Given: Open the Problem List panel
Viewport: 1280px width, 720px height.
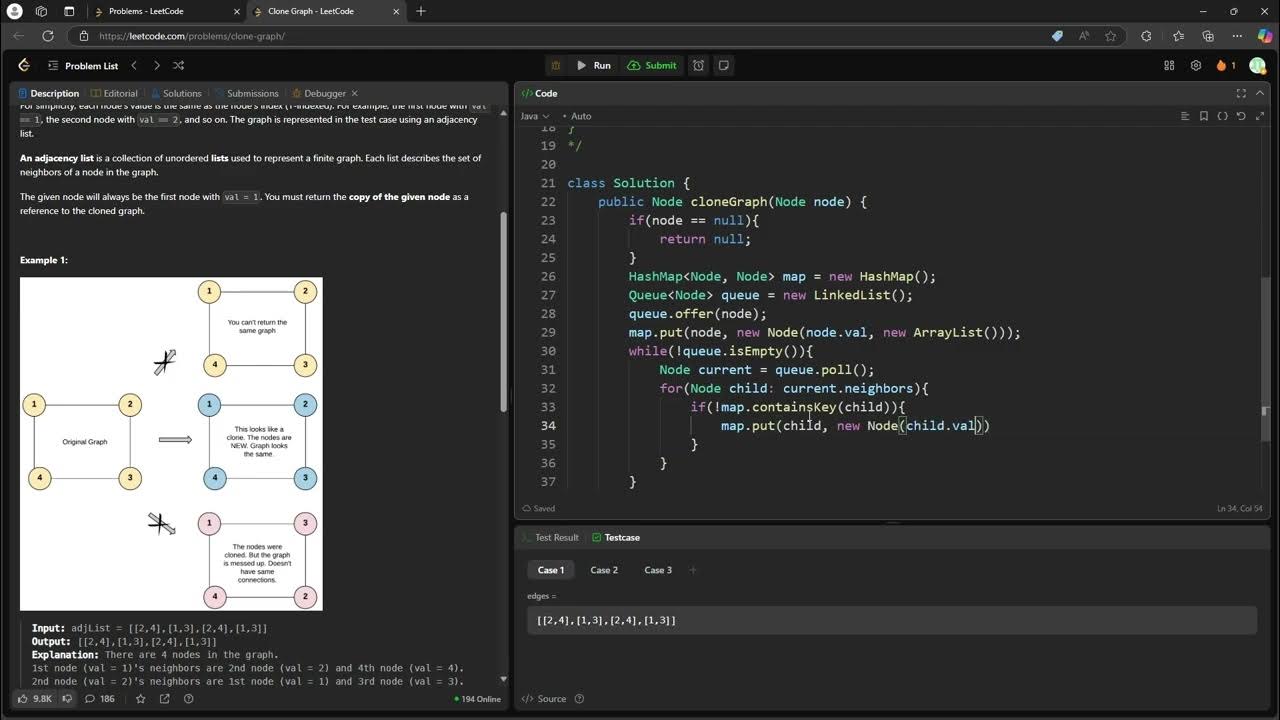Looking at the screenshot, I should tap(83, 66).
